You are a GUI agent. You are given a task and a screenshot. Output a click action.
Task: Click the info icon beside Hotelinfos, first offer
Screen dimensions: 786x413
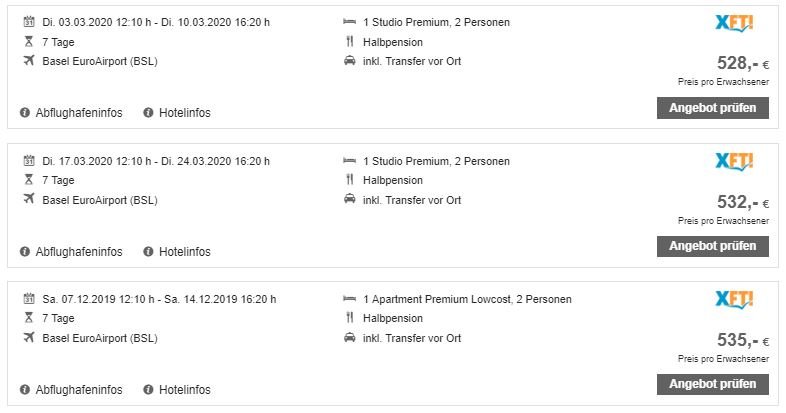[x=148, y=113]
